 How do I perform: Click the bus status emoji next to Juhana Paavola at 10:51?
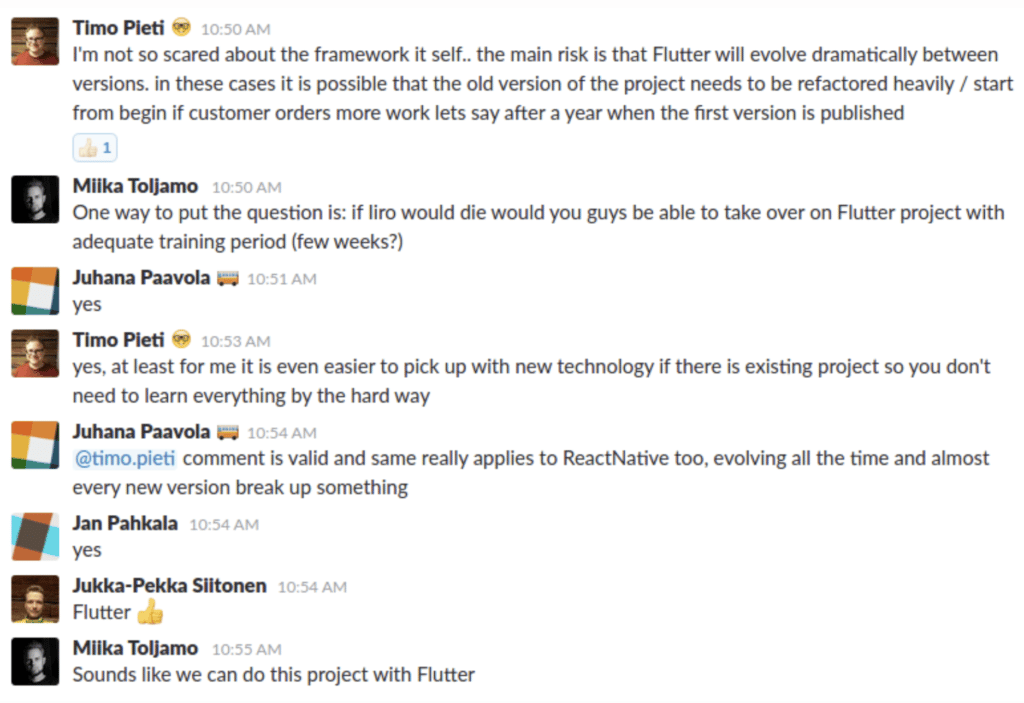pyautogui.click(x=228, y=279)
